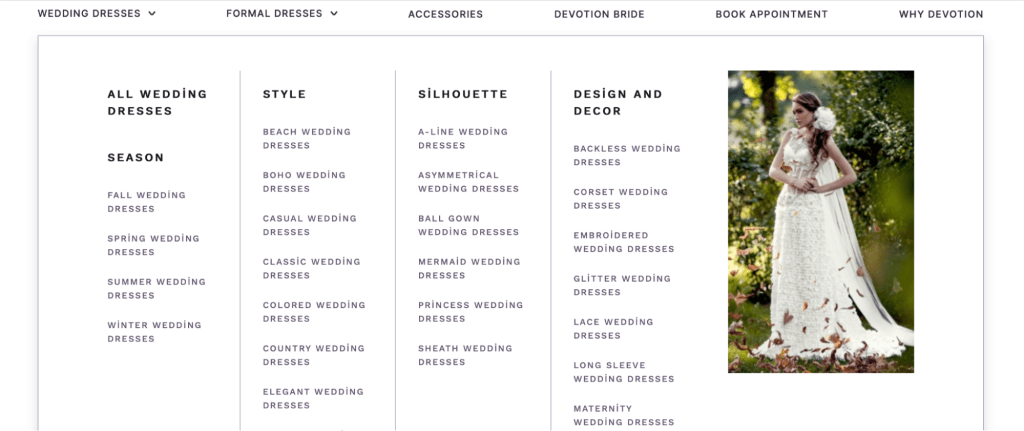Select Boho Wedding Dresses link
Screen dimensions: 1024x431
point(304,182)
